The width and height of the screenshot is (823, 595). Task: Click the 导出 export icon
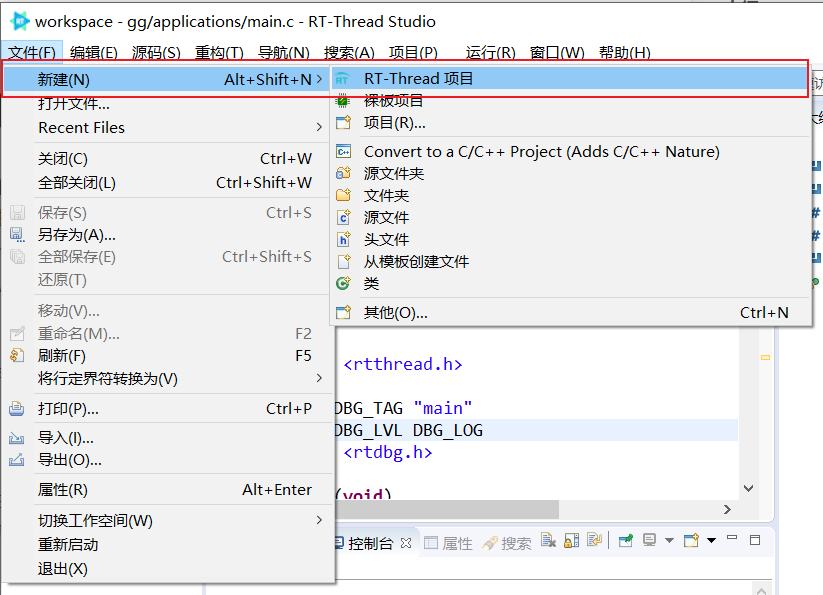pos(17,460)
